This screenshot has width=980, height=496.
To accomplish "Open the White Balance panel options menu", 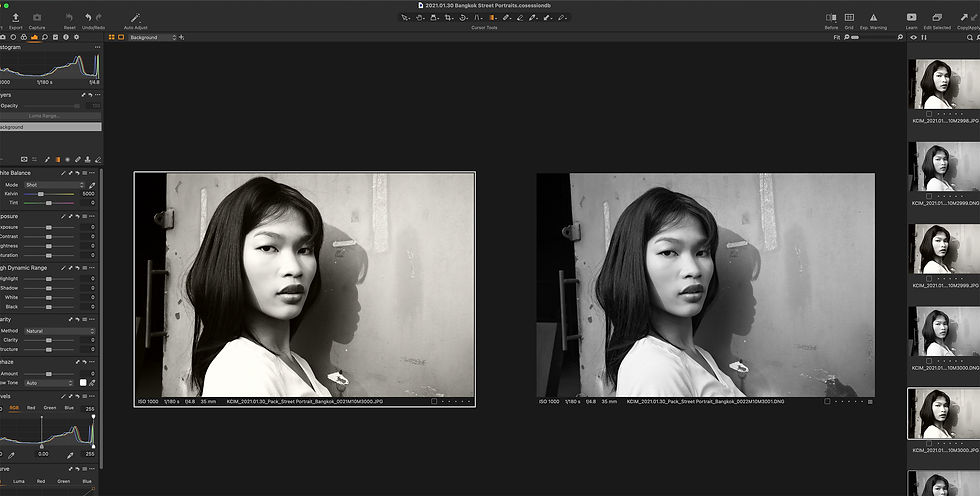I will [92, 173].
